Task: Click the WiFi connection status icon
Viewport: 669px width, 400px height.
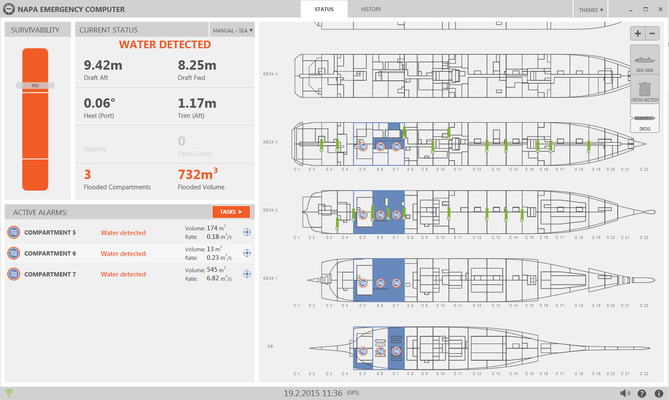Action: 9,393
